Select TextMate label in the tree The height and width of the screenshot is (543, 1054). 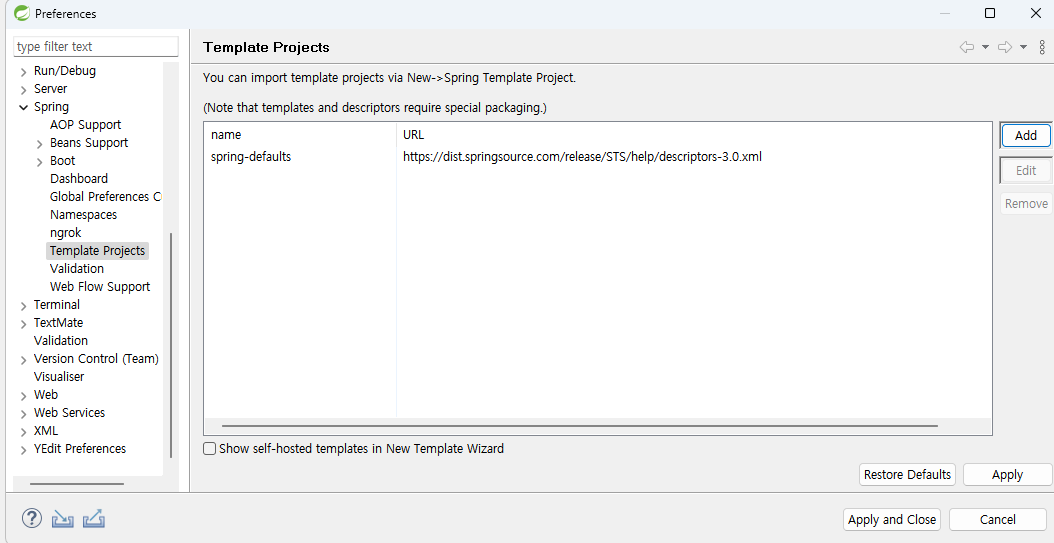pyautogui.click(x=58, y=323)
